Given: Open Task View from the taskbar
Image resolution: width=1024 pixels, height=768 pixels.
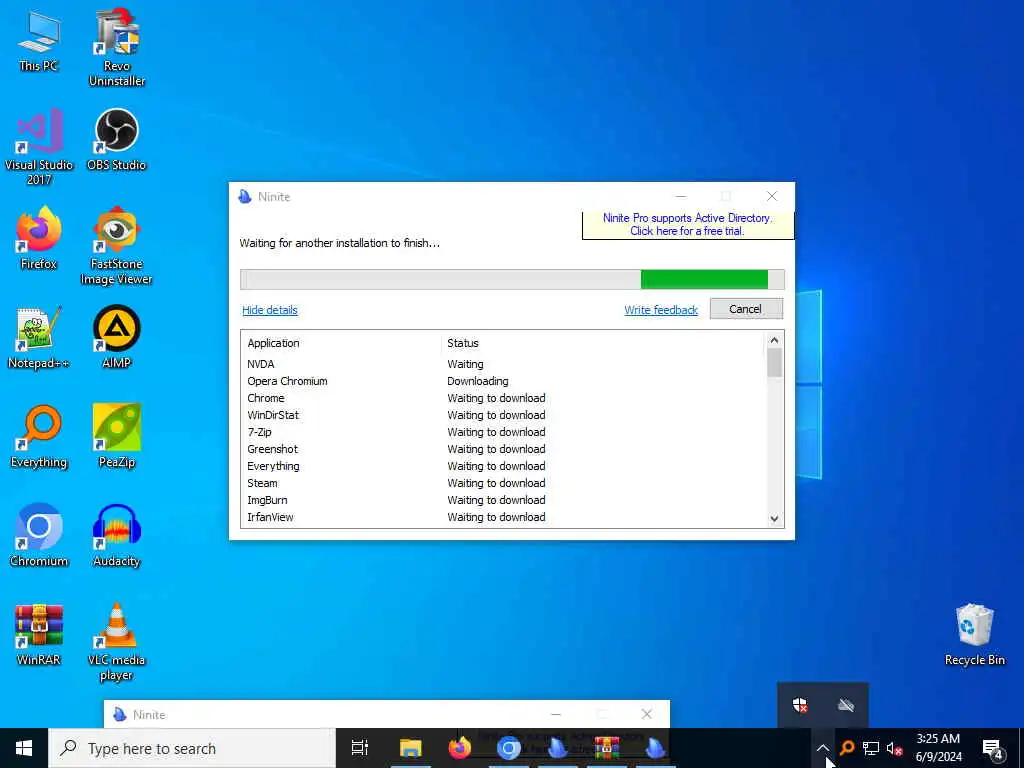Looking at the screenshot, I should 359,748.
